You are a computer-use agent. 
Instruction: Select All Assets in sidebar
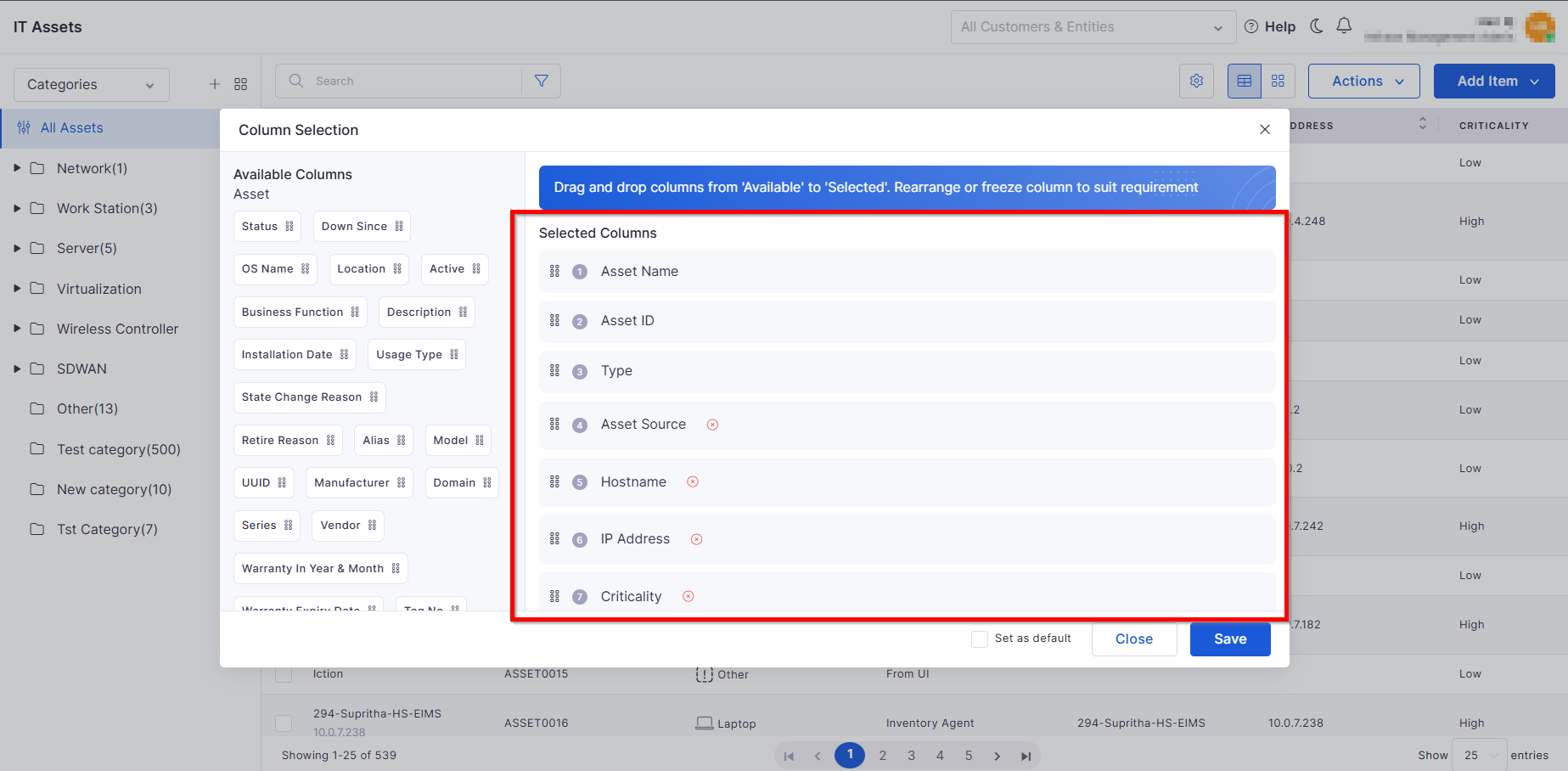72,127
